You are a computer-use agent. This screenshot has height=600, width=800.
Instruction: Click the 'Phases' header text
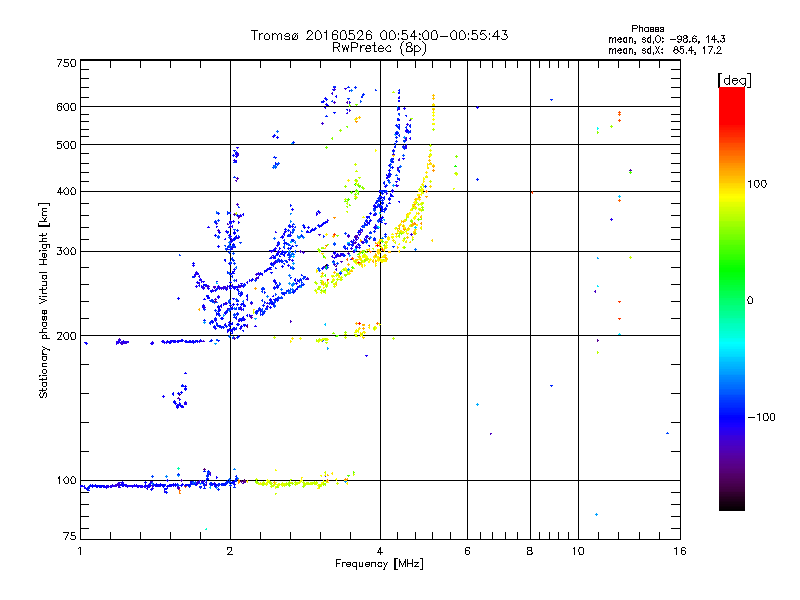click(x=647, y=29)
